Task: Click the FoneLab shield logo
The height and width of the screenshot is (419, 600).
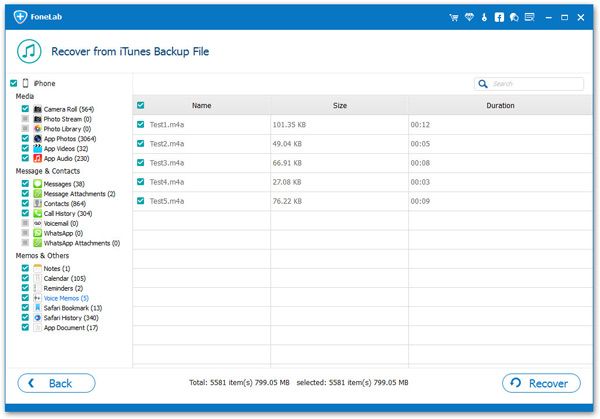Action: click(x=20, y=16)
